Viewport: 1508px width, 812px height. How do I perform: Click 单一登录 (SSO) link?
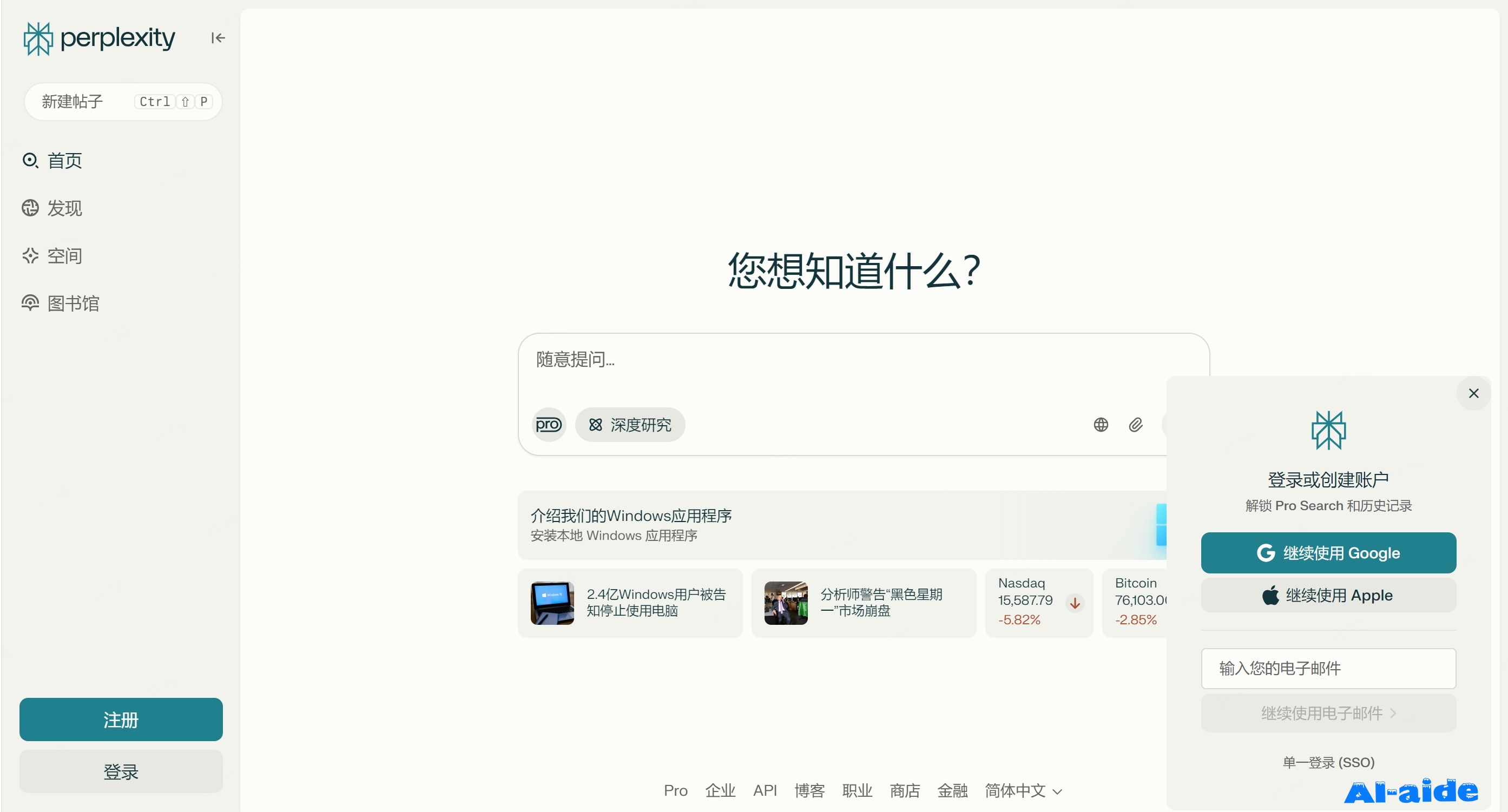click(1328, 762)
